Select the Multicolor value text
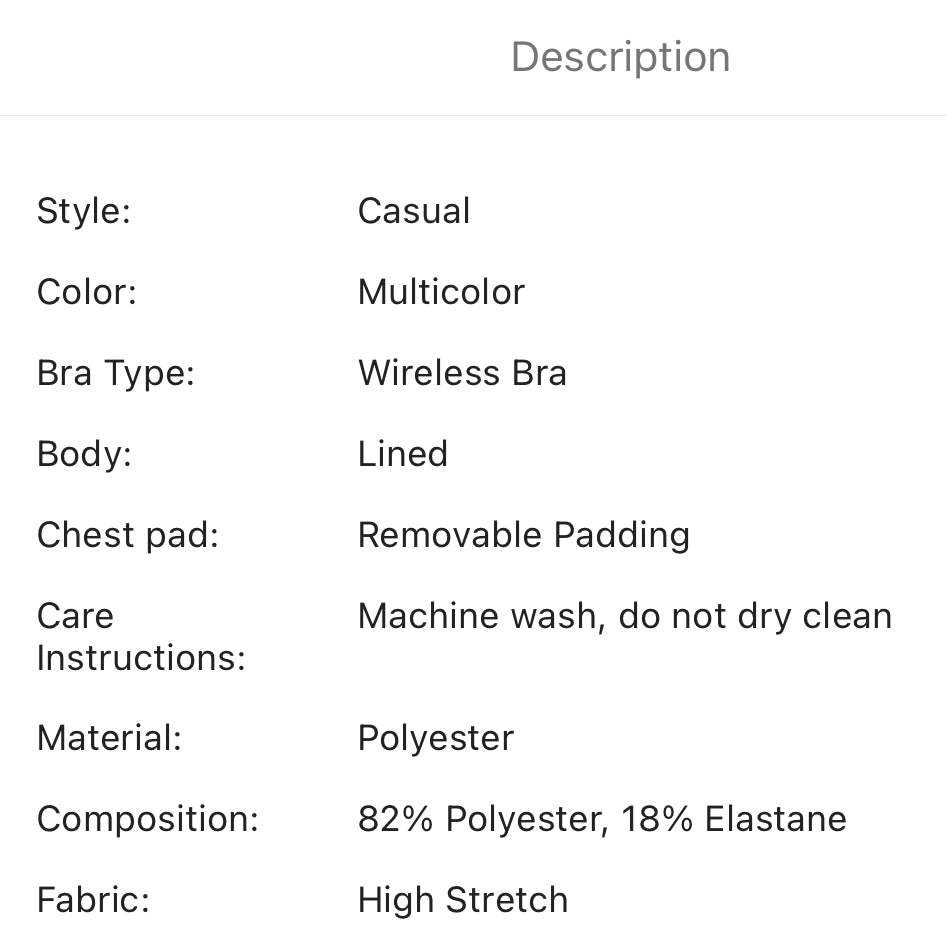947x929 pixels. 441,292
